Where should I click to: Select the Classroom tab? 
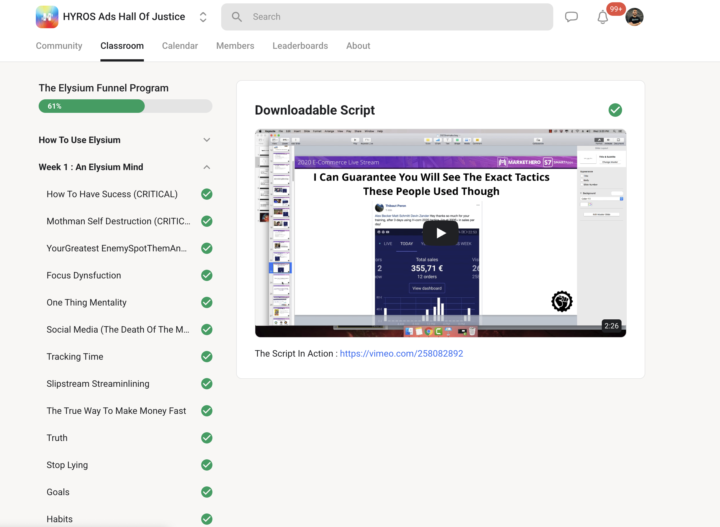point(122,46)
